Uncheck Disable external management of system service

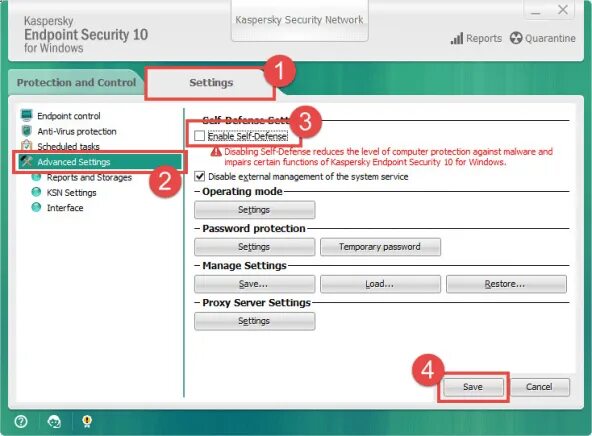pos(199,176)
